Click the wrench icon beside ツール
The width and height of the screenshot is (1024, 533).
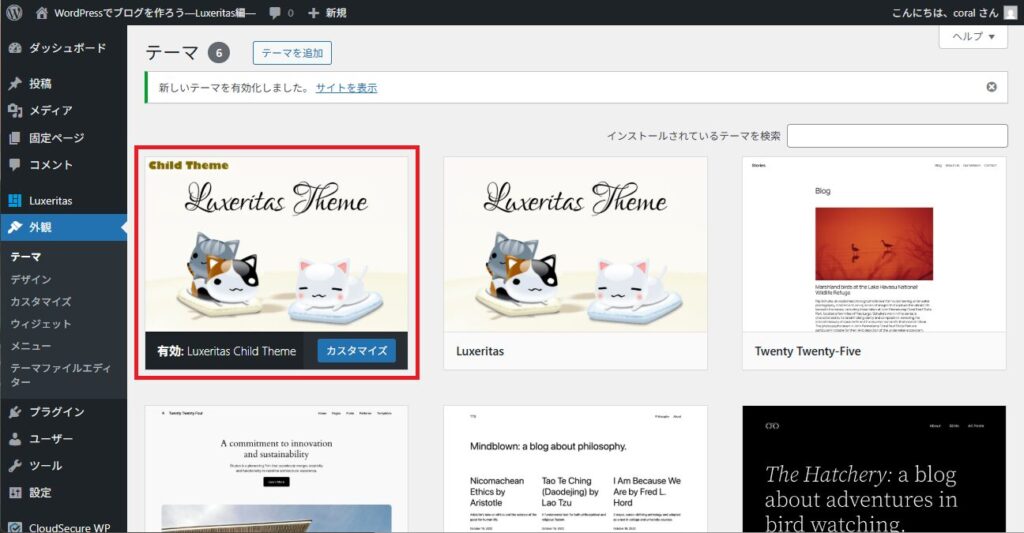(x=15, y=466)
